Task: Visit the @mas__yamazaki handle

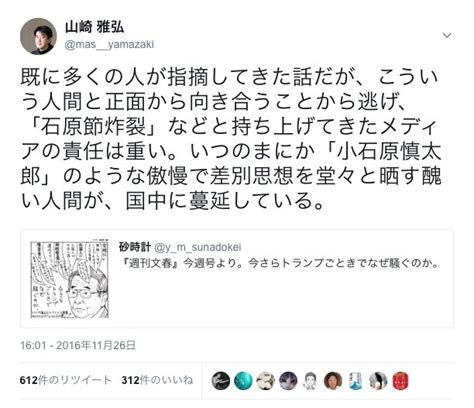Action: point(109,44)
